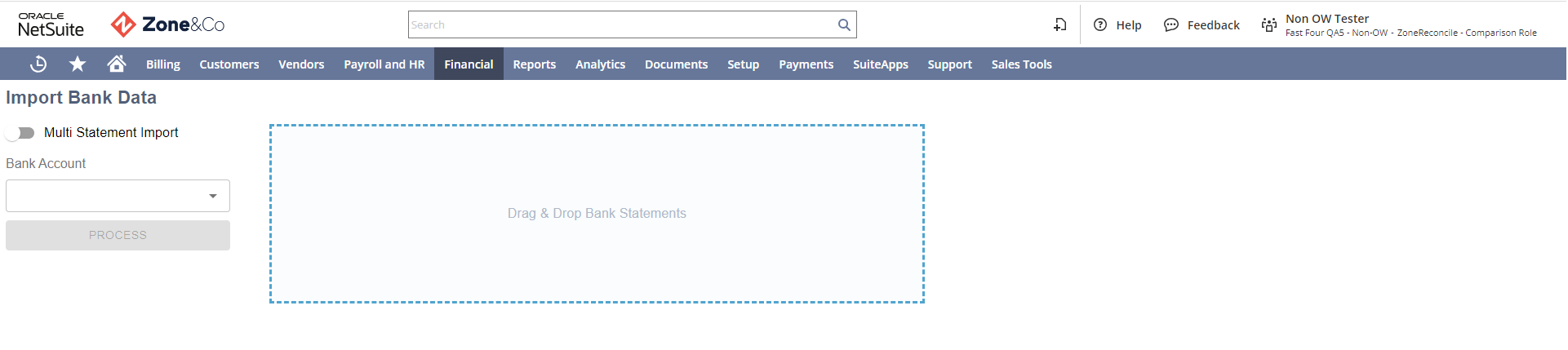The height and width of the screenshot is (350, 1568).
Task: Enable the Multi Statement Import toggle
Action: (20, 133)
